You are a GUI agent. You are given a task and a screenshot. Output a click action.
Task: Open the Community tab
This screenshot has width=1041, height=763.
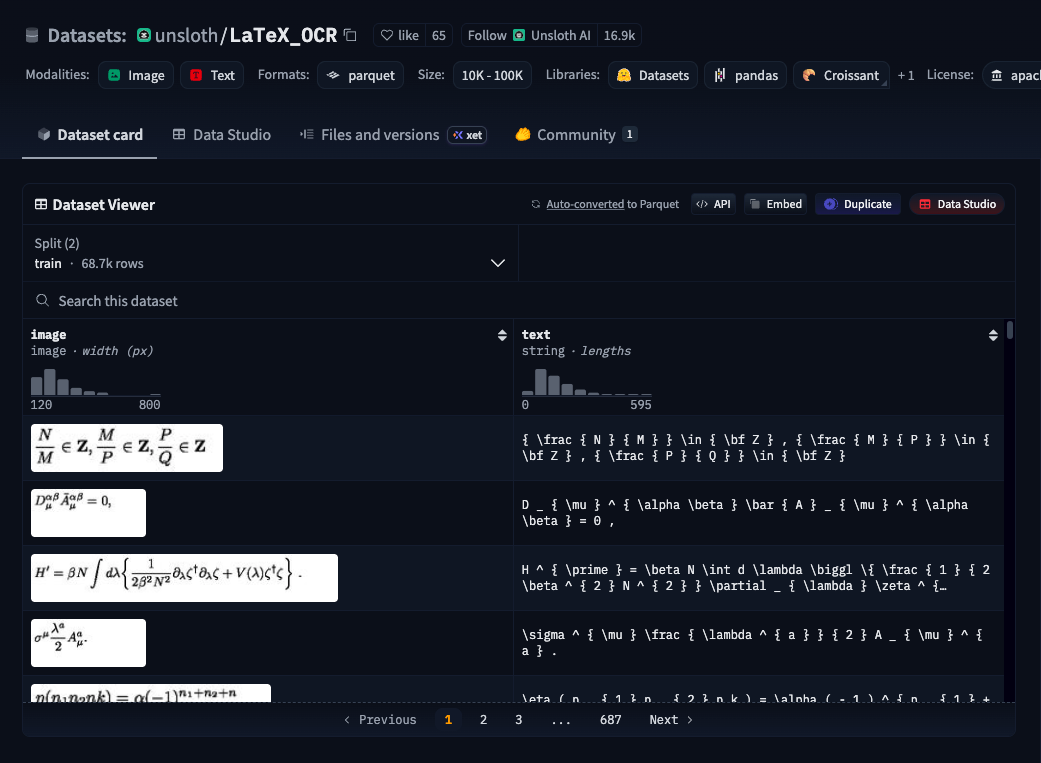tap(576, 135)
